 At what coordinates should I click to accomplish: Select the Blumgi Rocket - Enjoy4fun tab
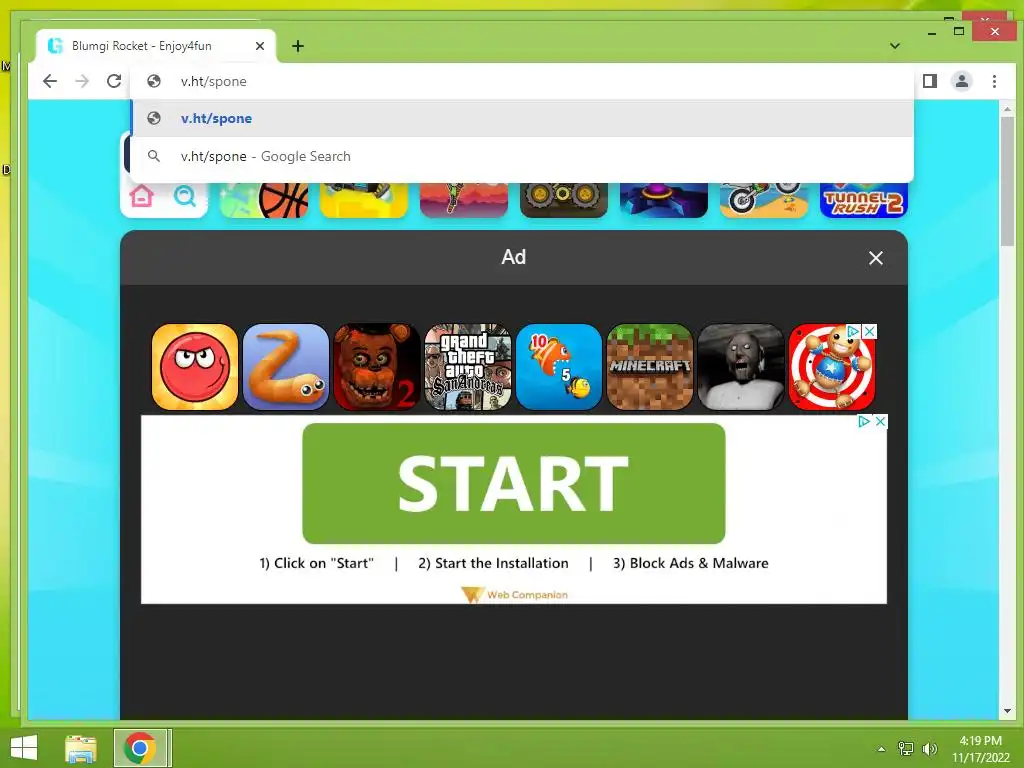click(157, 46)
